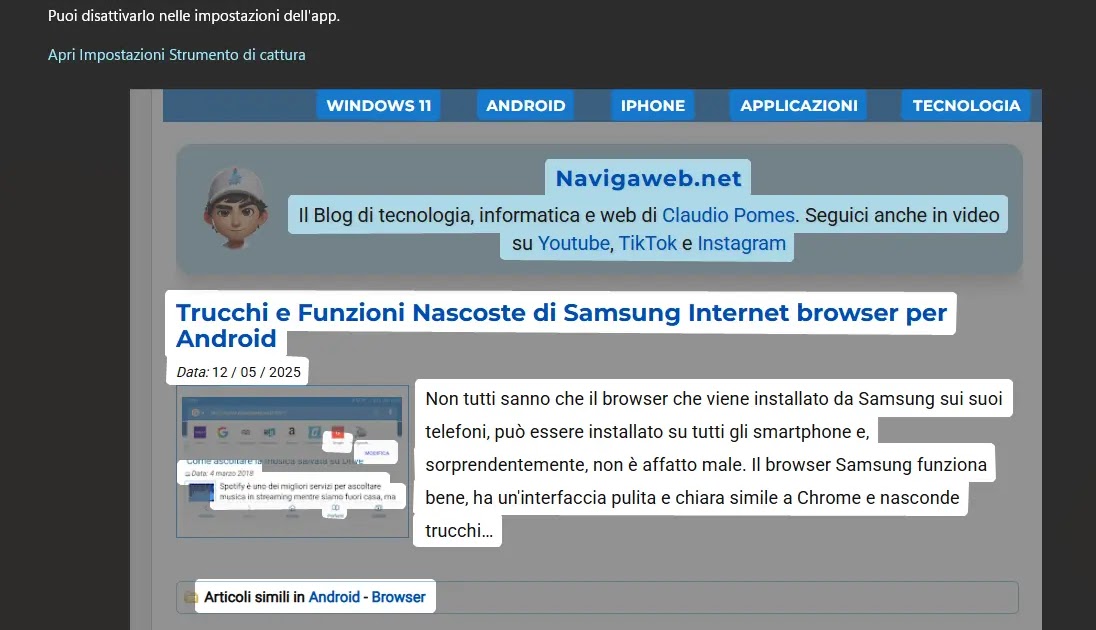Open the TikTok link
Screen dimensions: 1096x630
(x=647, y=243)
